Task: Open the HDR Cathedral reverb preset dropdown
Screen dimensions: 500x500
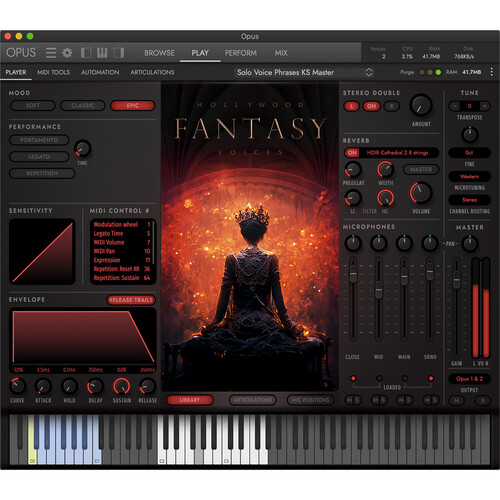Action: (397, 153)
